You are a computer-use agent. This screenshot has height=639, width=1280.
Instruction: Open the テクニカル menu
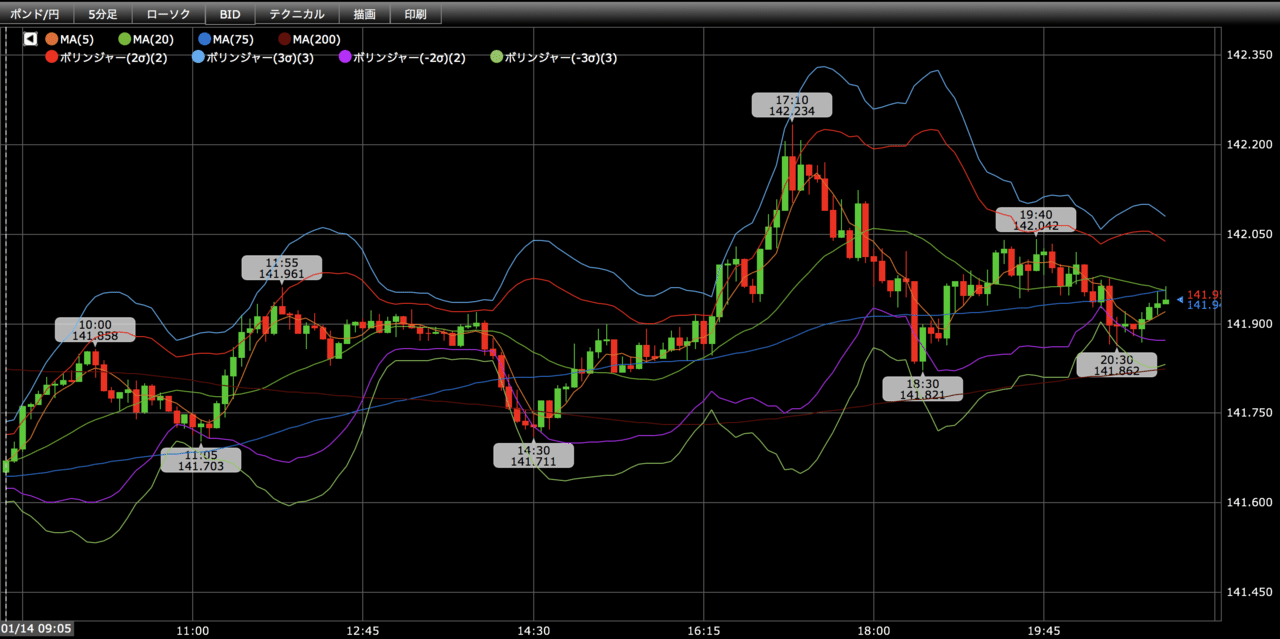(297, 14)
